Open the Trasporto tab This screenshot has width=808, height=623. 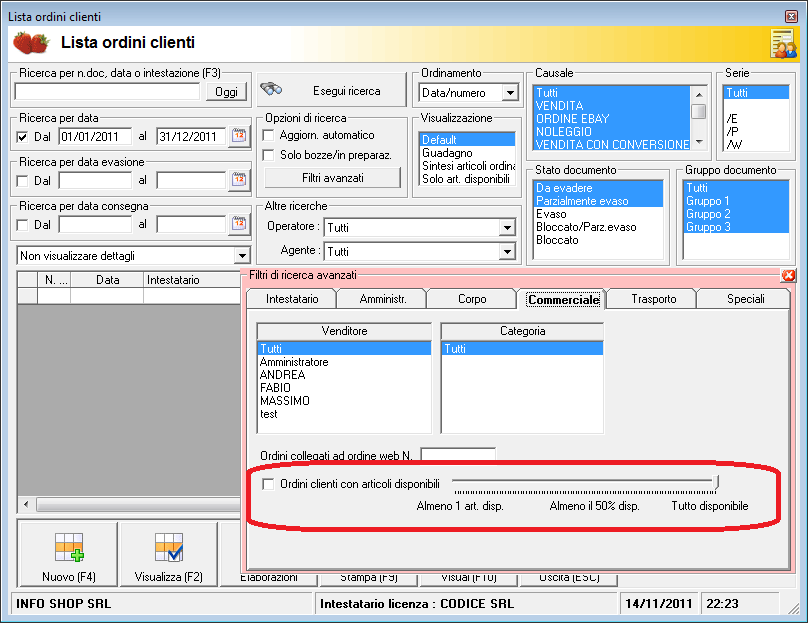click(x=653, y=299)
